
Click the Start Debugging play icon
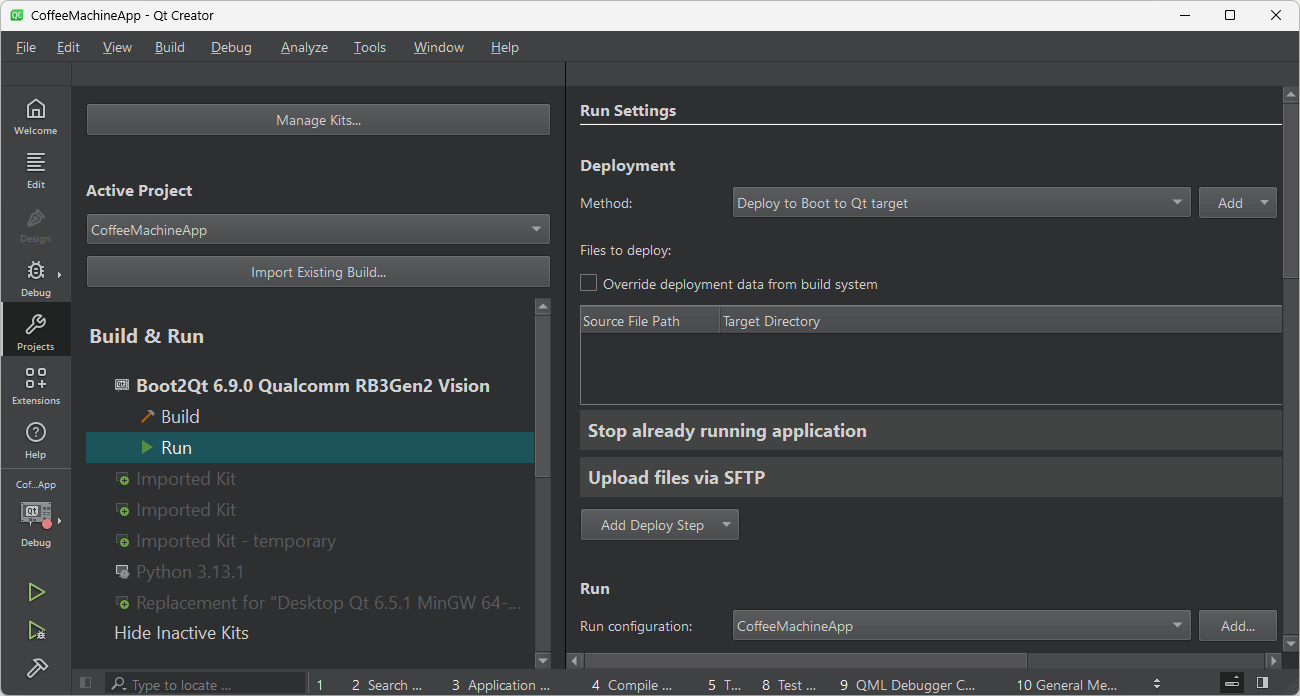click(36, 630)
